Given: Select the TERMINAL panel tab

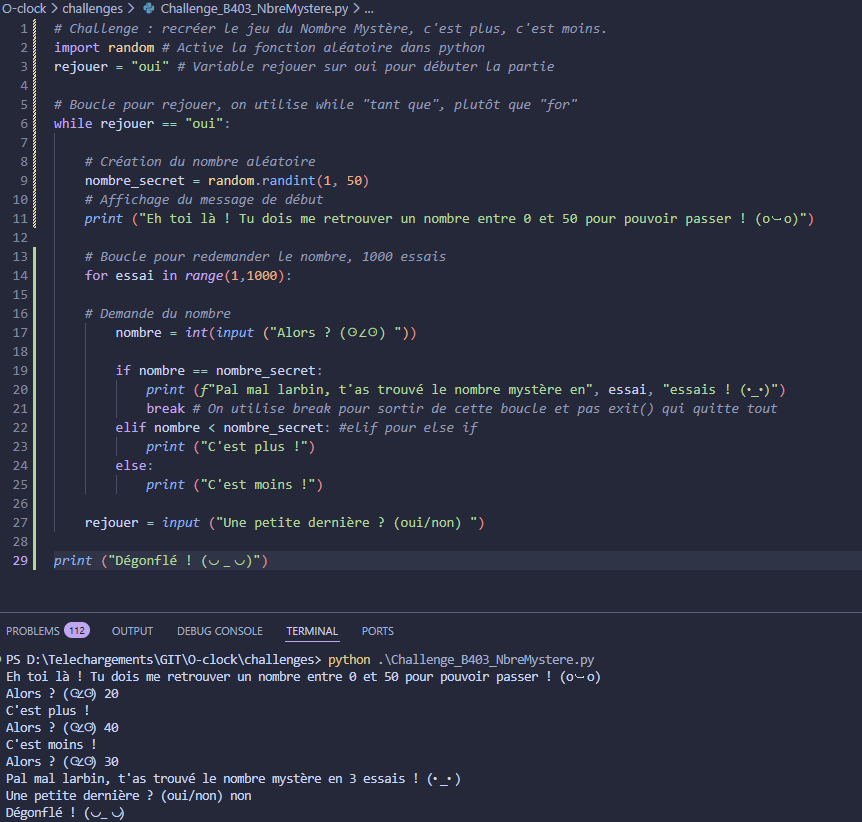Looking at the screenshot, I should click(x=312, y=631).
